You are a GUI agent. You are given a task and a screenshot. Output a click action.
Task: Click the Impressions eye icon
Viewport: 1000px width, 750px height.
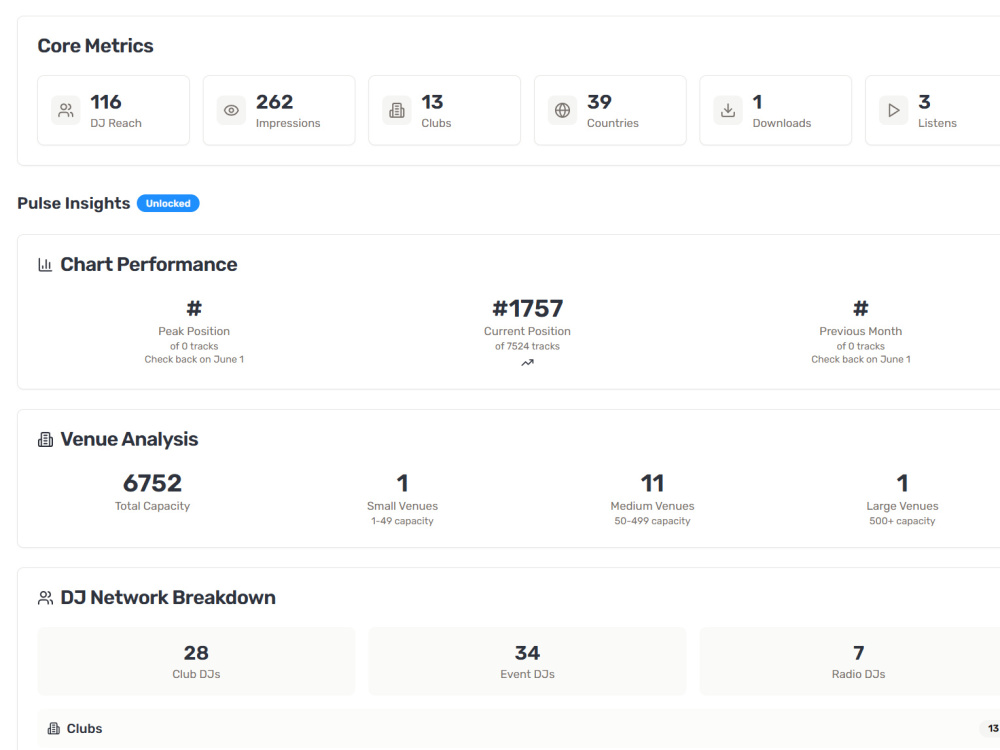tap(231, 110)
